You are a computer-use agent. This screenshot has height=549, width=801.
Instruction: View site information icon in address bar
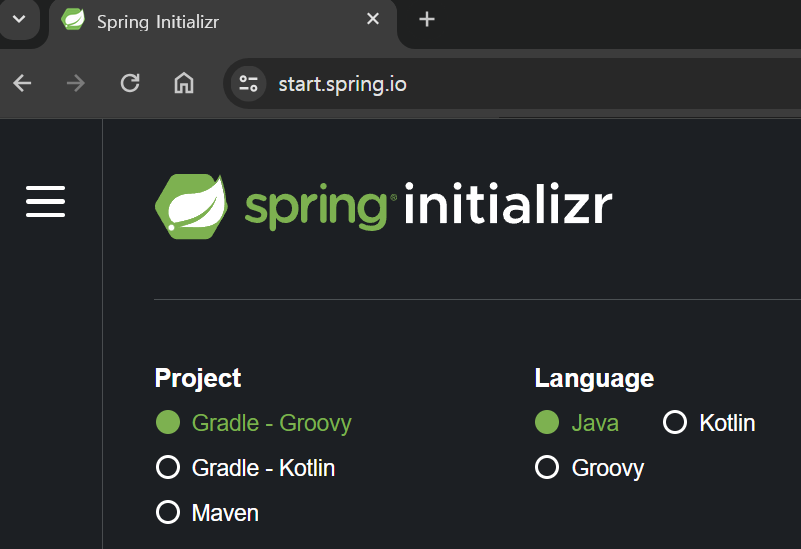click(248, 83)
